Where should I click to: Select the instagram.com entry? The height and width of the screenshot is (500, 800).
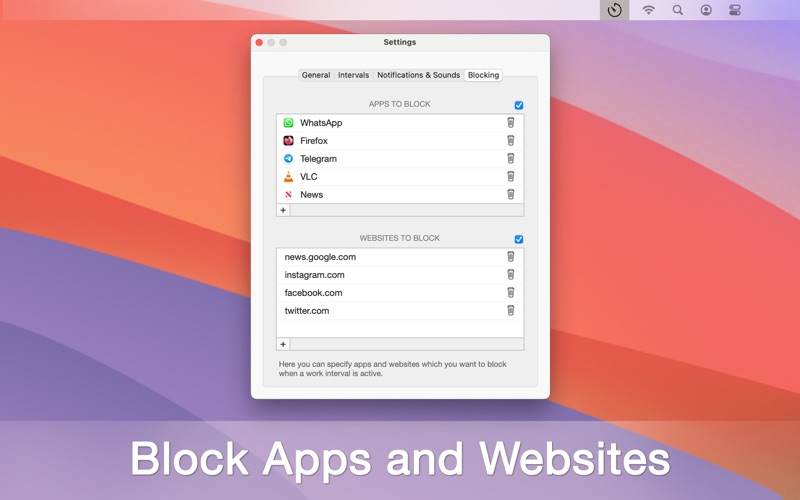(314, 275)
